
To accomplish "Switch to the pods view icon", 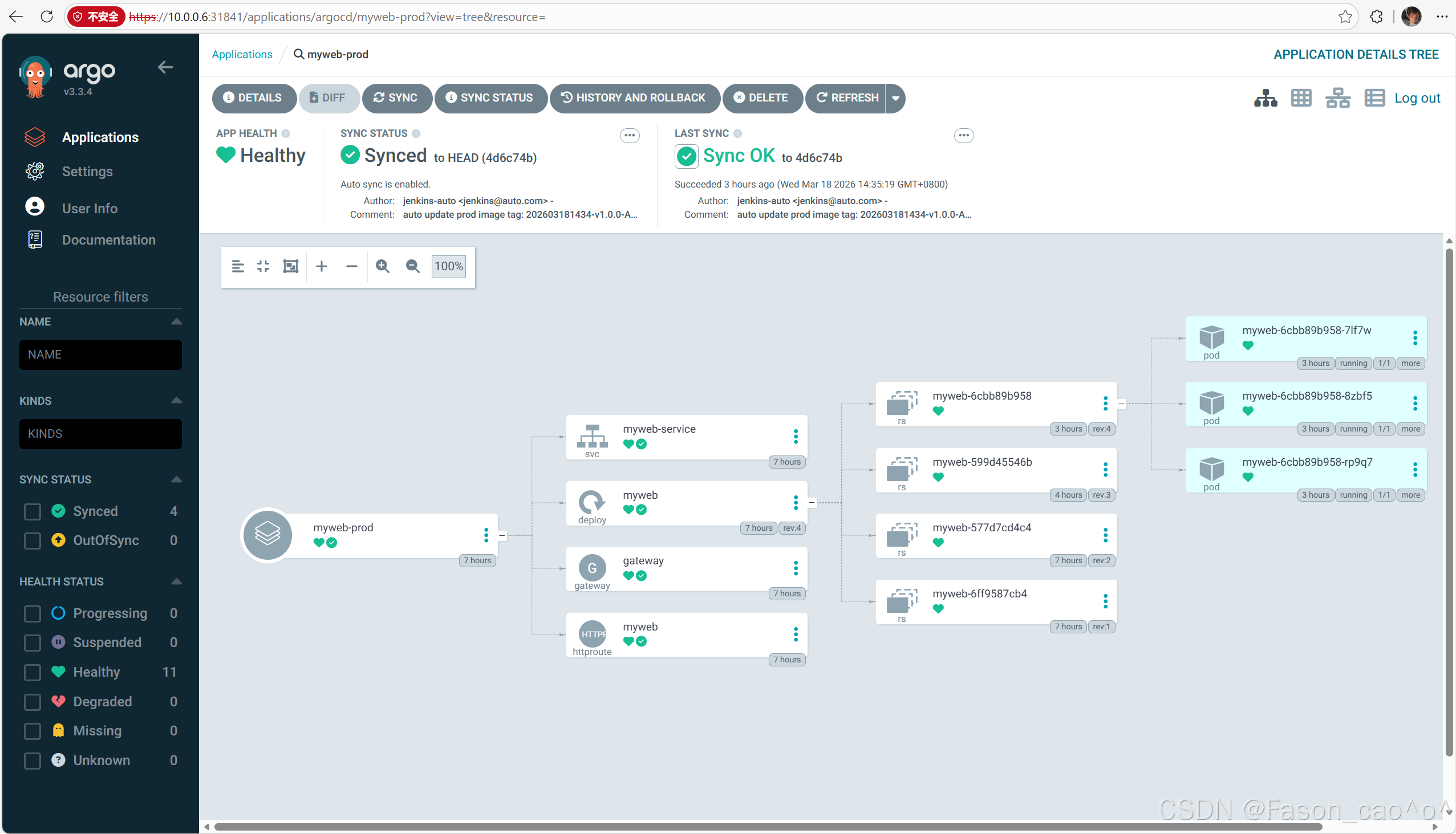I will [x=1301, y=98].
